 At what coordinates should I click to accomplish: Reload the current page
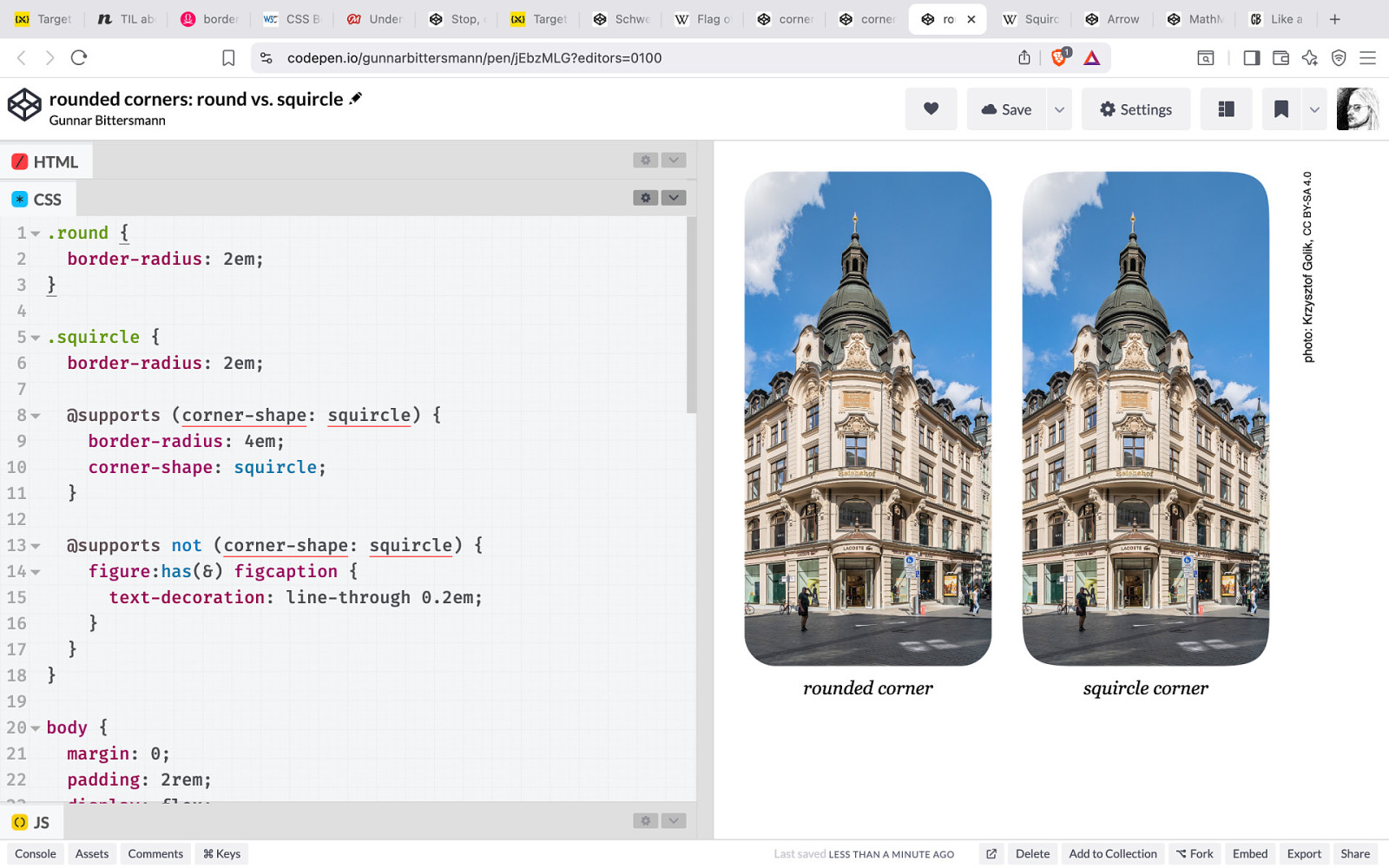(79, 58)
